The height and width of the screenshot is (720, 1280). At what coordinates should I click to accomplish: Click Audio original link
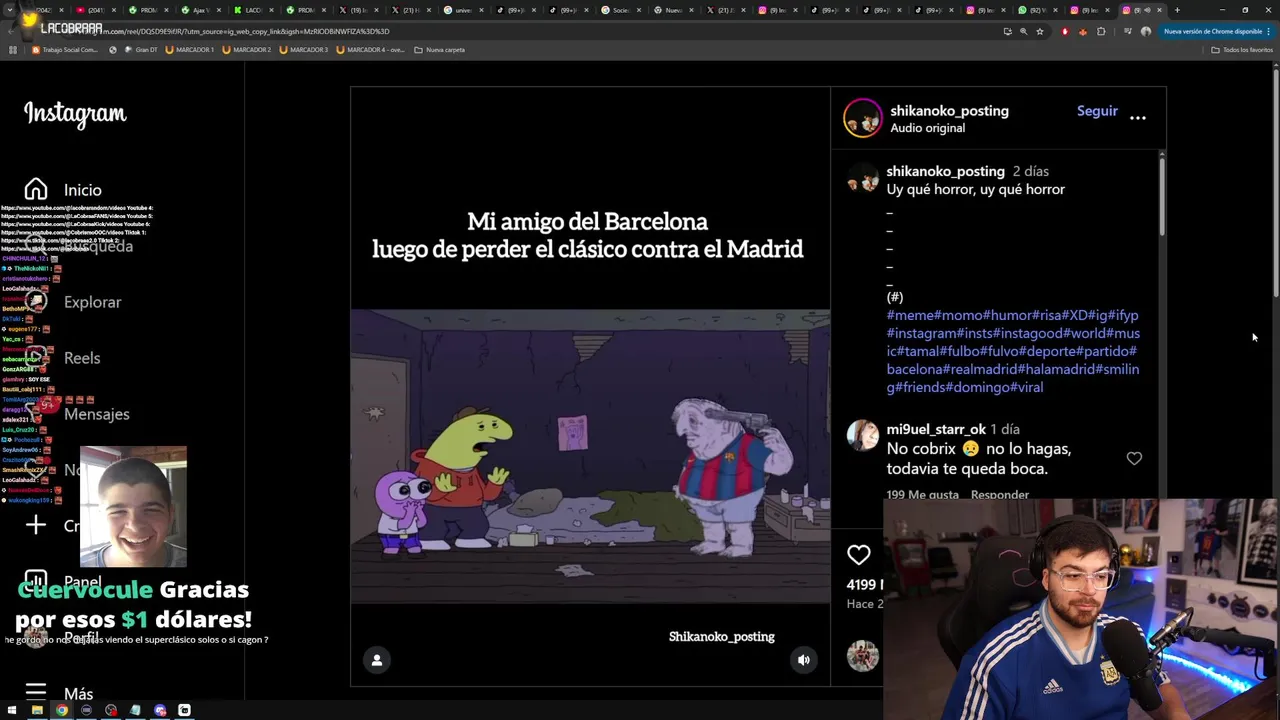click(927, 128)
